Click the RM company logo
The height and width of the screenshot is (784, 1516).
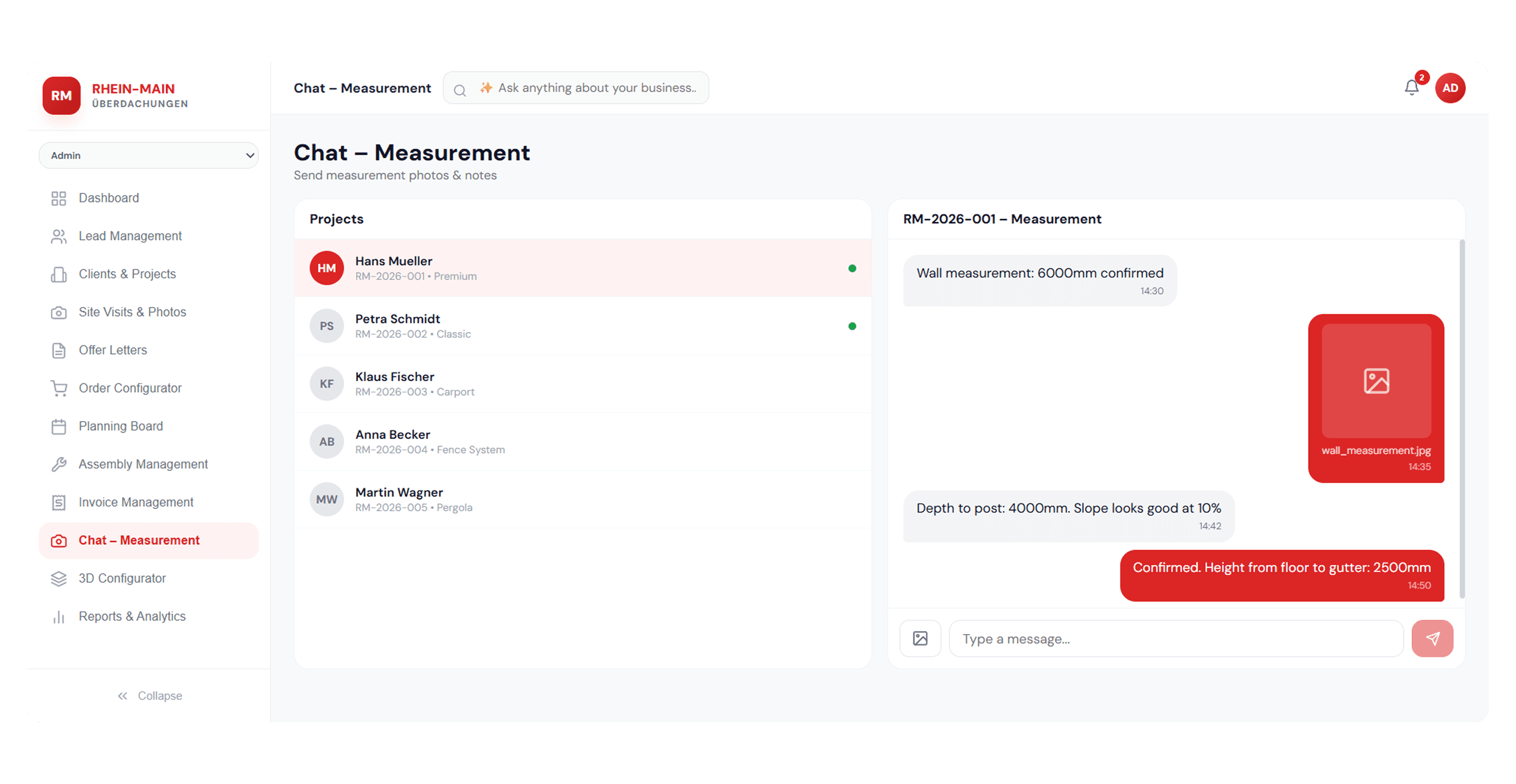(x=61, y=95)
